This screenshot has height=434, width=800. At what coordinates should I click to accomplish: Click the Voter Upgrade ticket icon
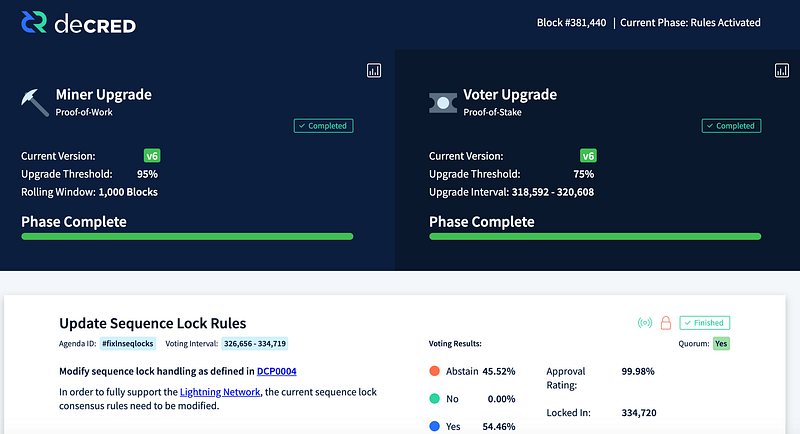[443, 103]
